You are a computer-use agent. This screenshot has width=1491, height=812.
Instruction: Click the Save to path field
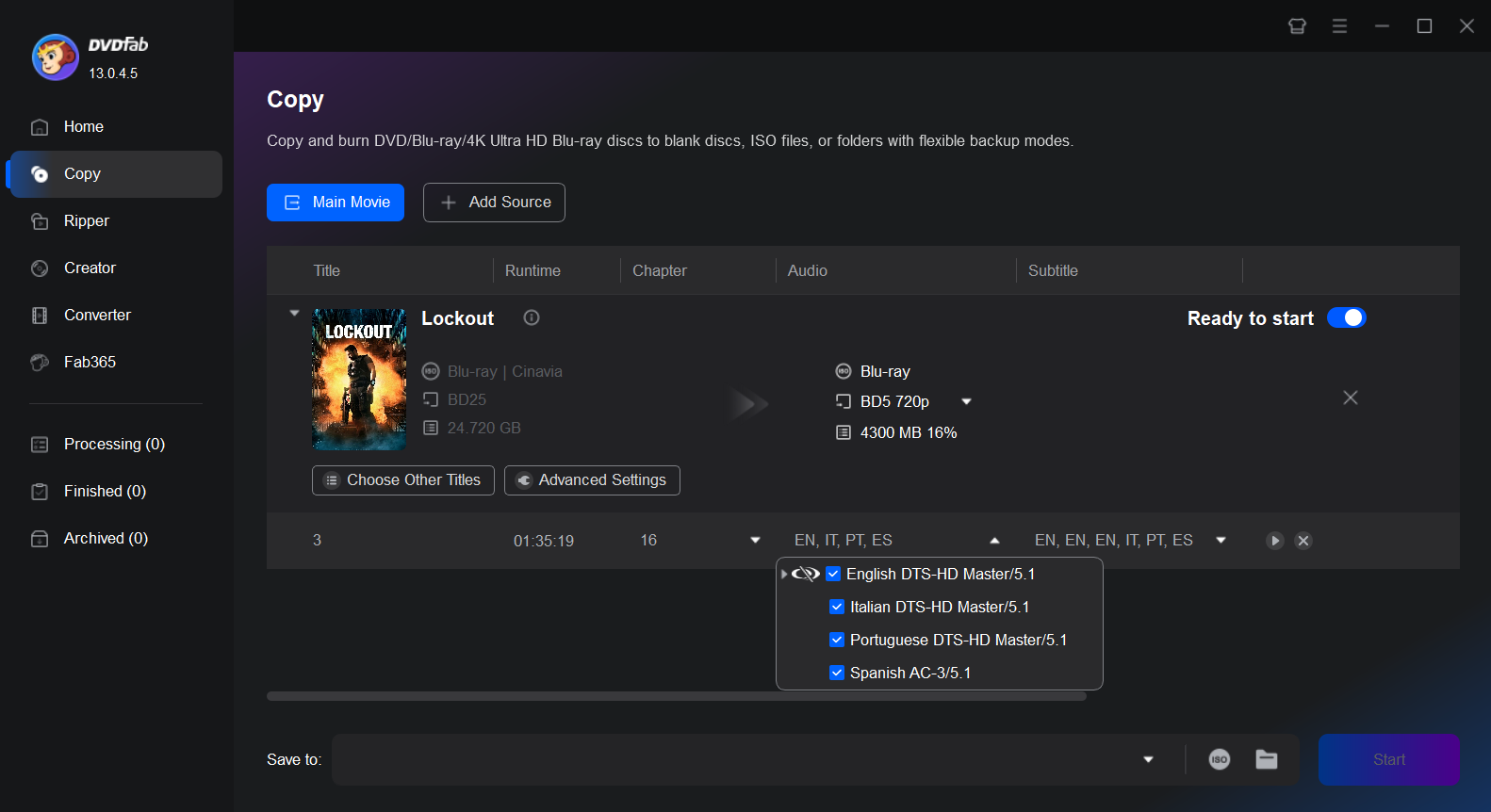[735, 760]
